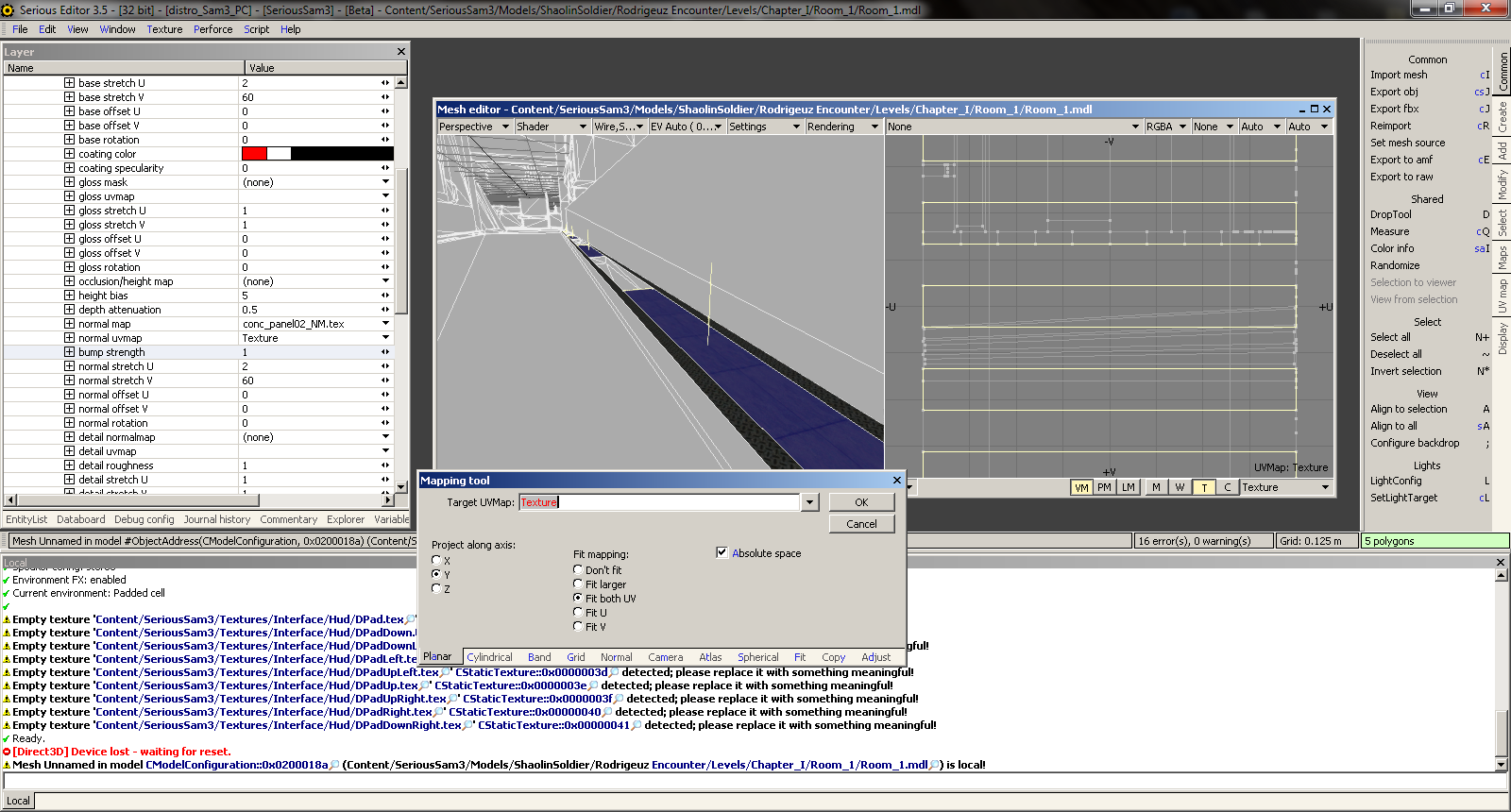Click the magnifier icon after DPadDownRight.tex
The height and width of the screenshot is (812, 1511).
(x=467, y=725)
